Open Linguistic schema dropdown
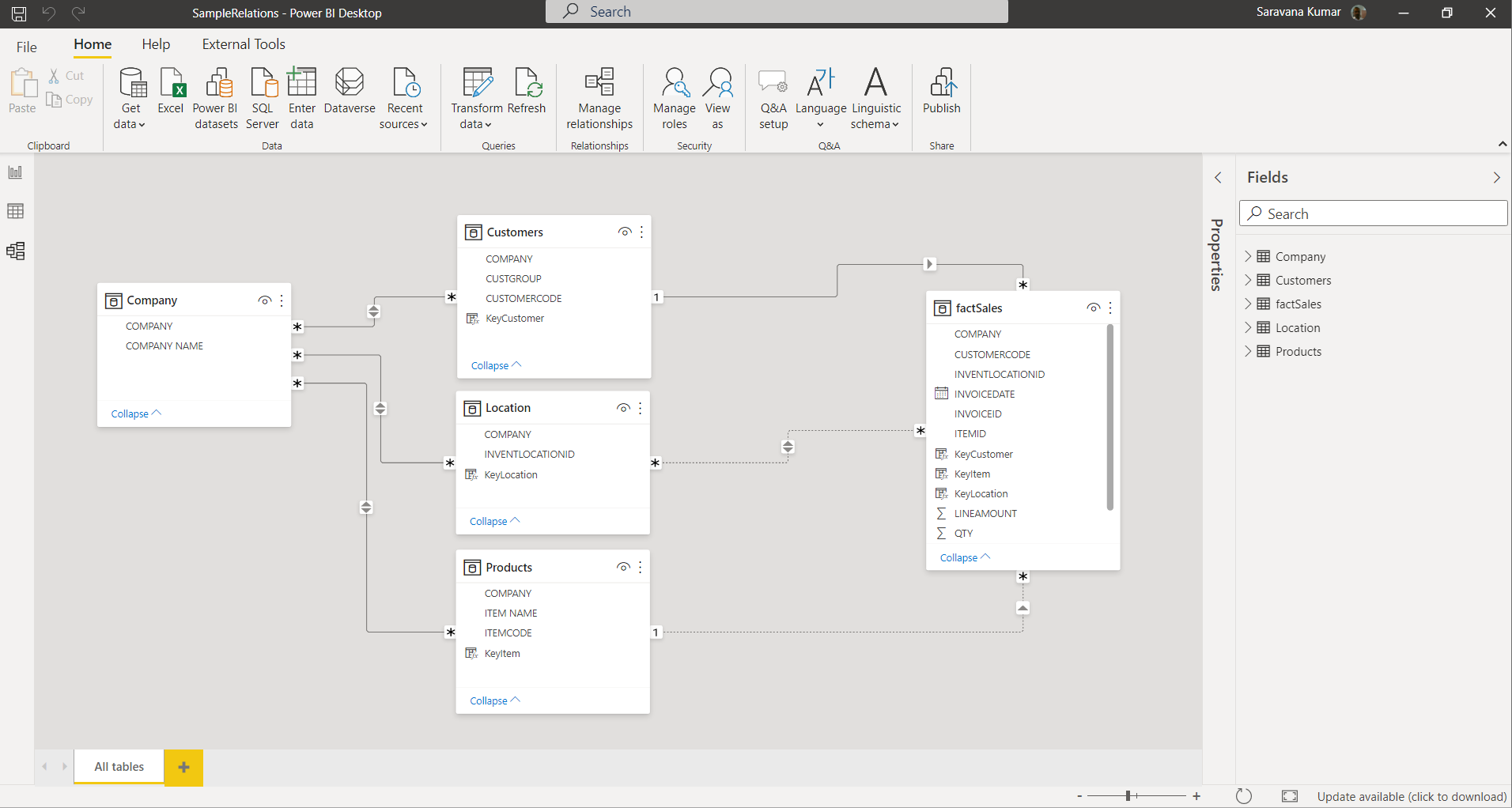 (x=876, y=99)
